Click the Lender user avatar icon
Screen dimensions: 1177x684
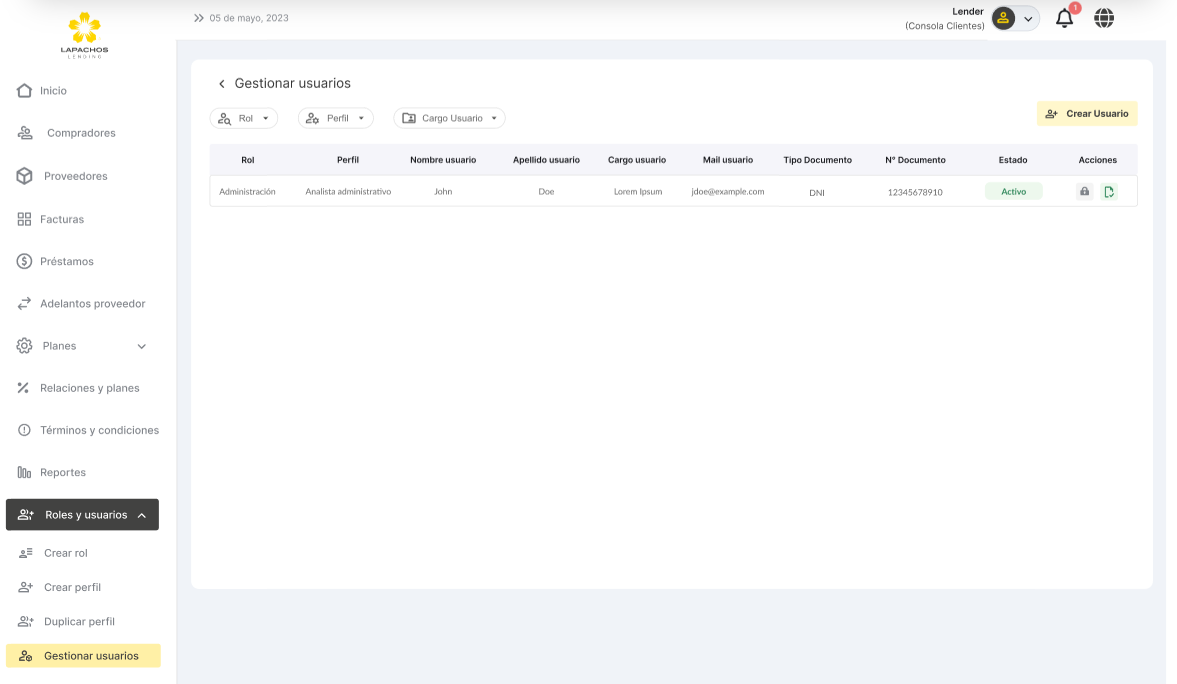pos(1003,18)
